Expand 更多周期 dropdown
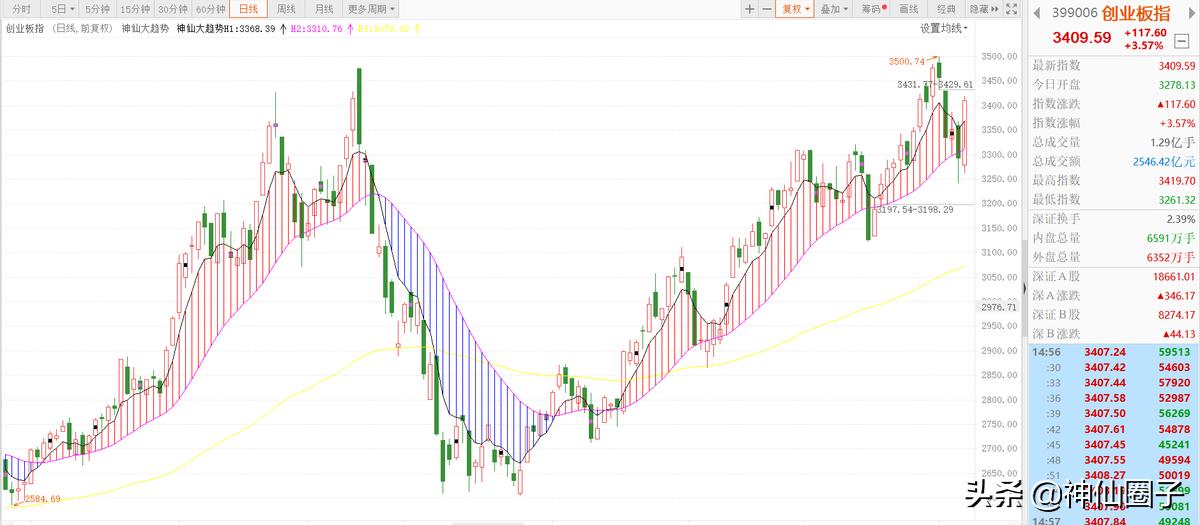 (371, 9)
